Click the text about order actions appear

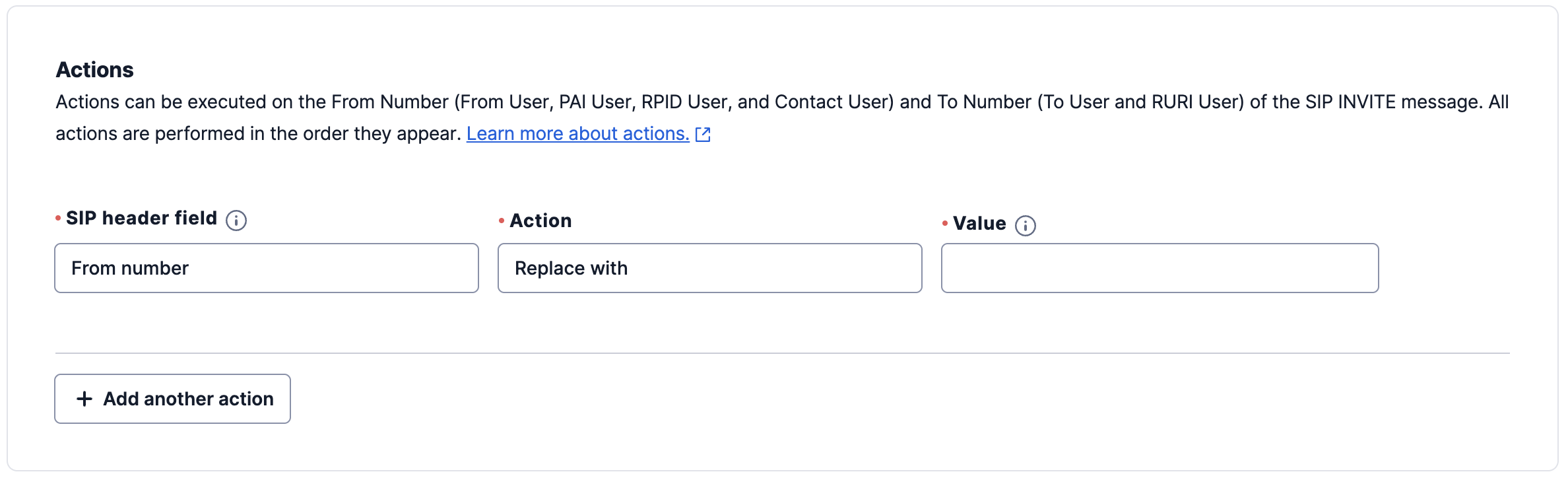(x=259, y=134)
